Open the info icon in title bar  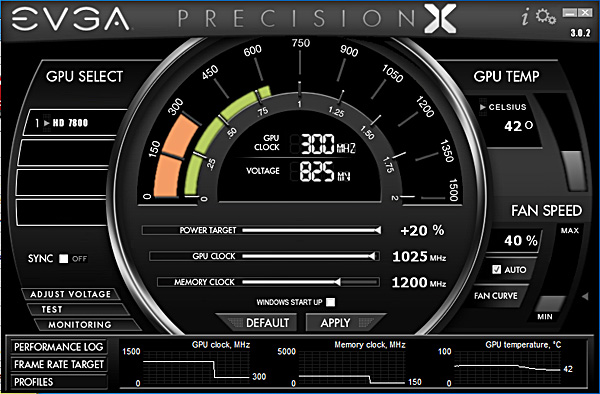525,17
